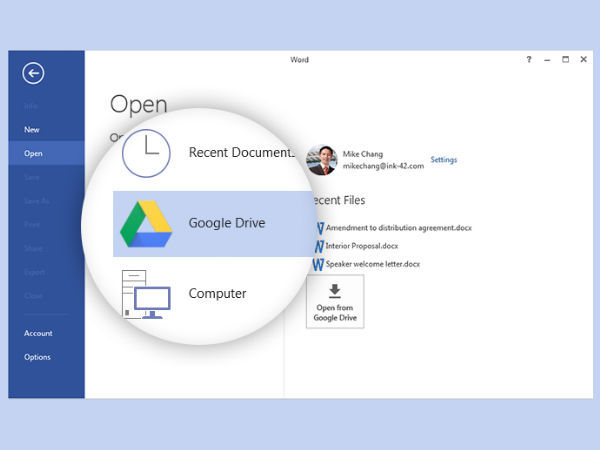Choose the Computer location label

point(217,293)
